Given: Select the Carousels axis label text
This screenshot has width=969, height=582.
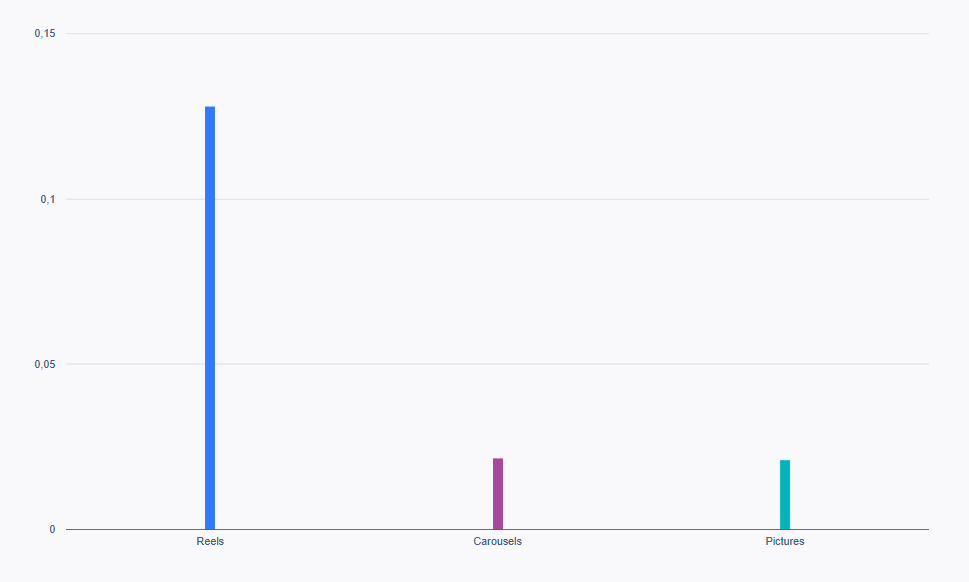Looking at the screenshot, I should (498, 541).
